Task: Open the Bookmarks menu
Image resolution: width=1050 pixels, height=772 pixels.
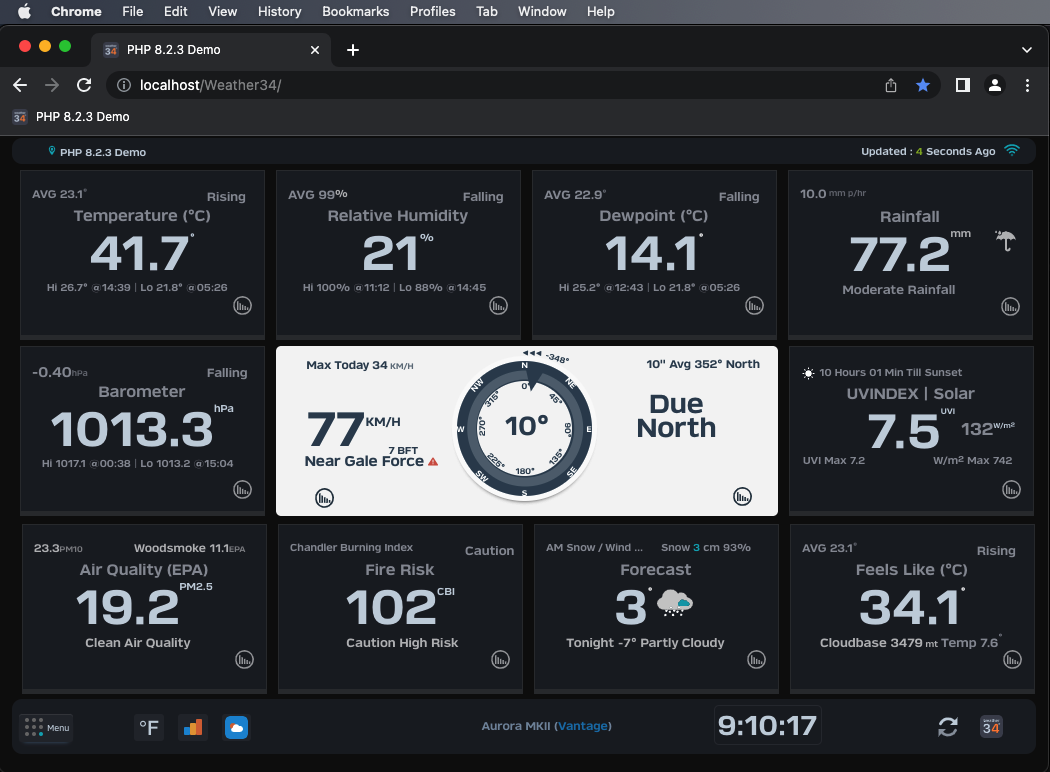Action: pos(356,11)
